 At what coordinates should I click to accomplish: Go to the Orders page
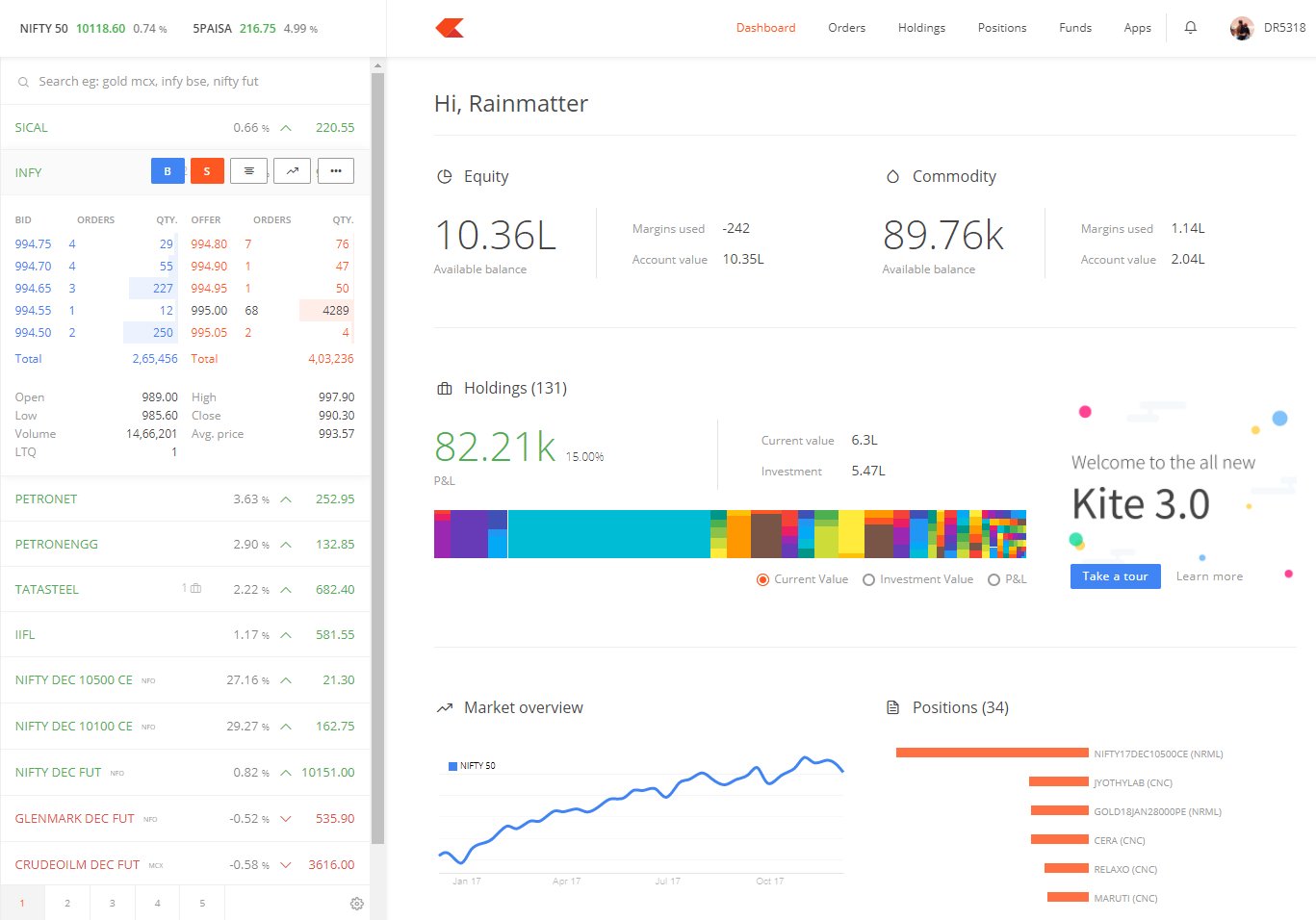[x=846, y=28]
